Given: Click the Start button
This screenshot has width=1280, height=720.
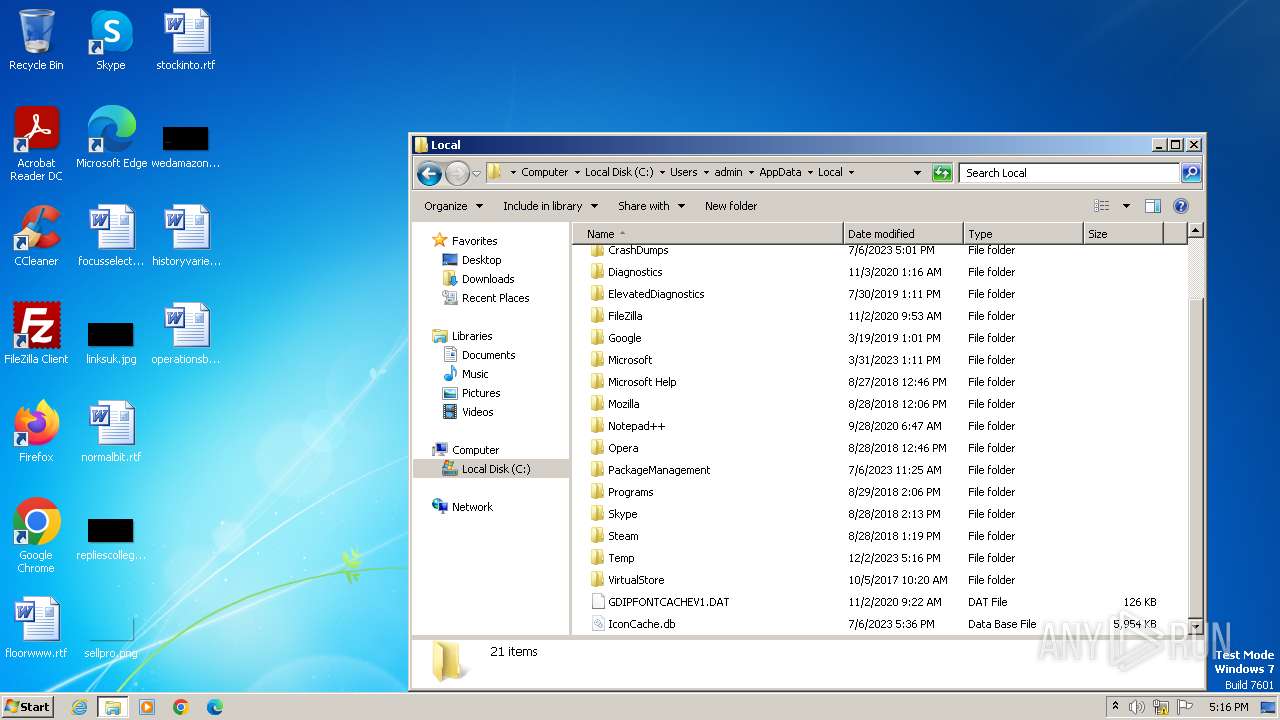Looking at the screenshot, I should pos(28,707).
